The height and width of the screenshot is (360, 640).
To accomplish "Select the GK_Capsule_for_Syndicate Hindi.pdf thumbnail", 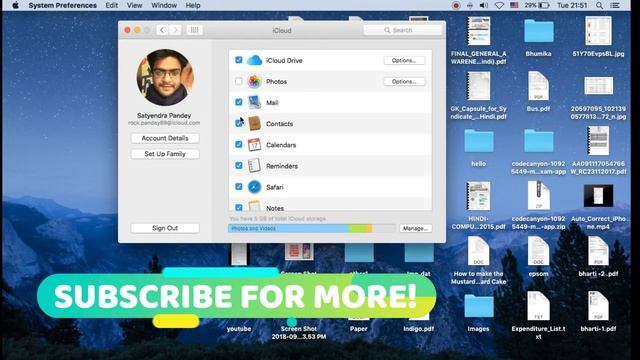I will click(x=478, y=86).
